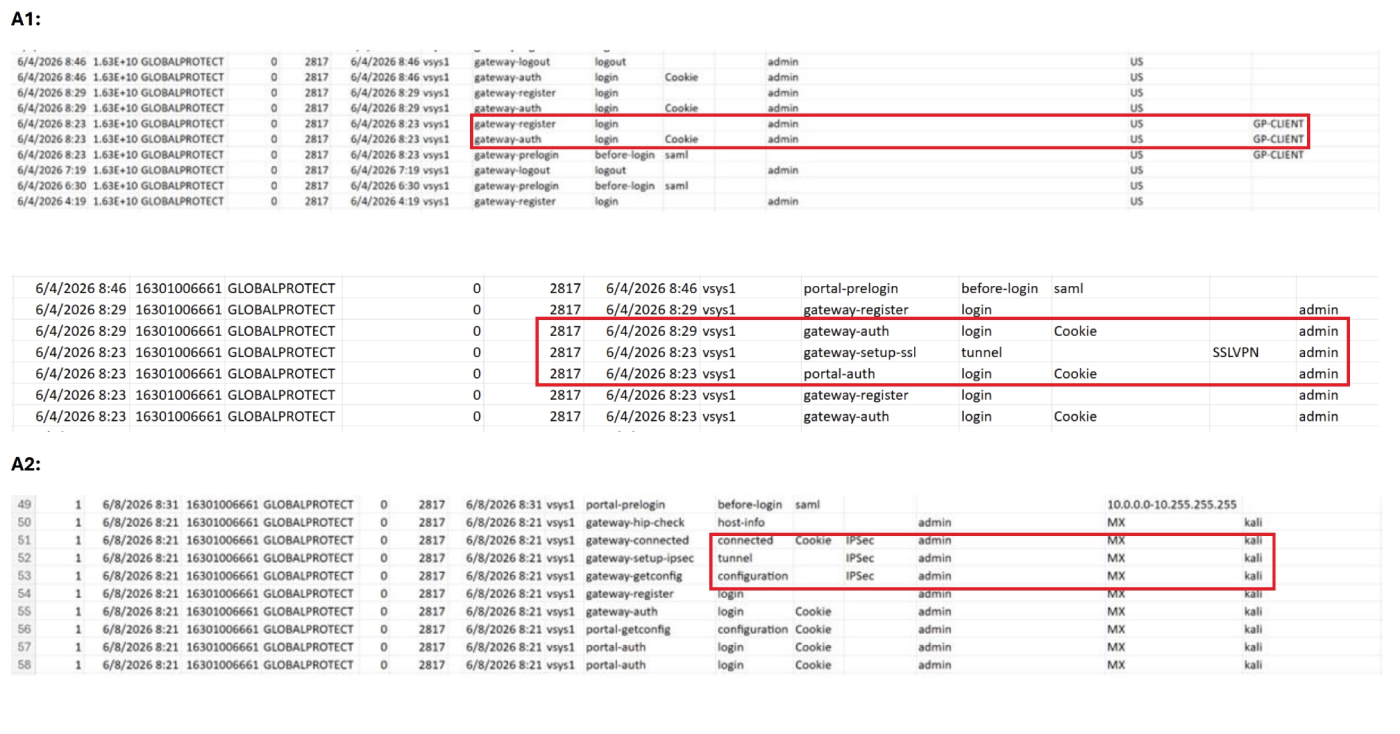Select the logout cell in the 8:46 gateway-logout row
1400x734 pixels.
point(610,62)
